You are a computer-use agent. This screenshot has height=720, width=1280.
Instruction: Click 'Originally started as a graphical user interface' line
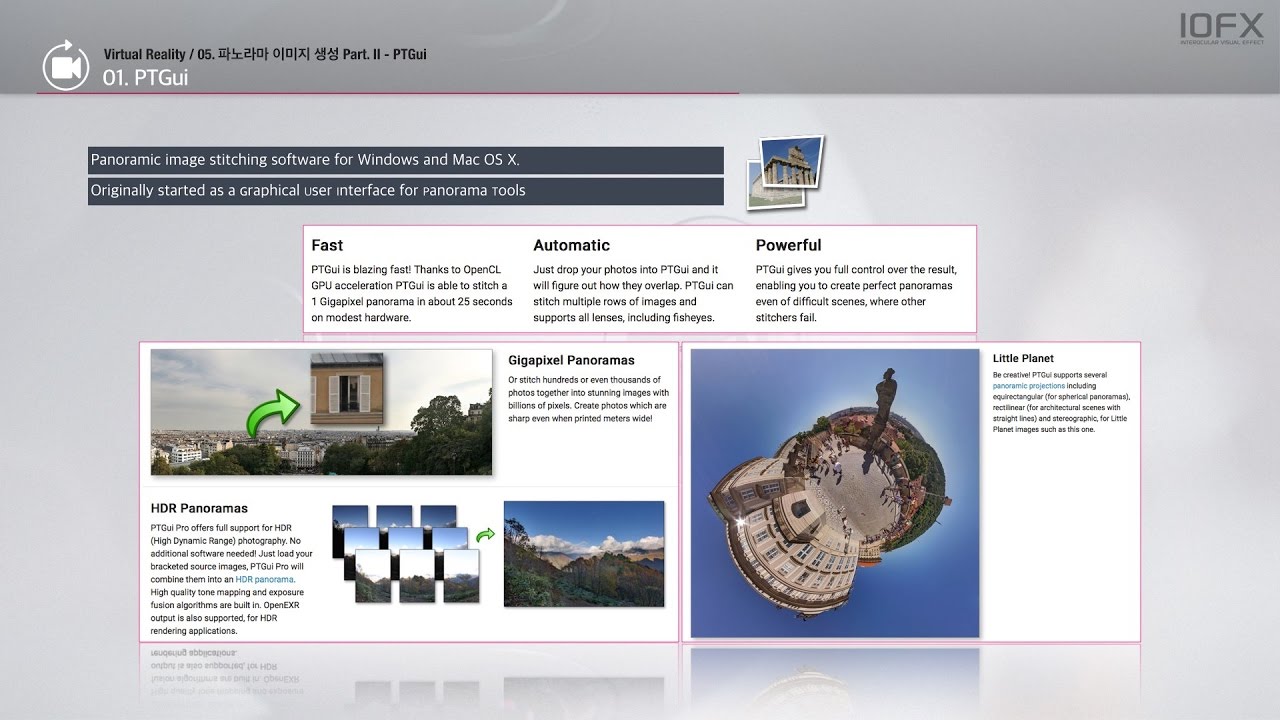click(405, 191)
